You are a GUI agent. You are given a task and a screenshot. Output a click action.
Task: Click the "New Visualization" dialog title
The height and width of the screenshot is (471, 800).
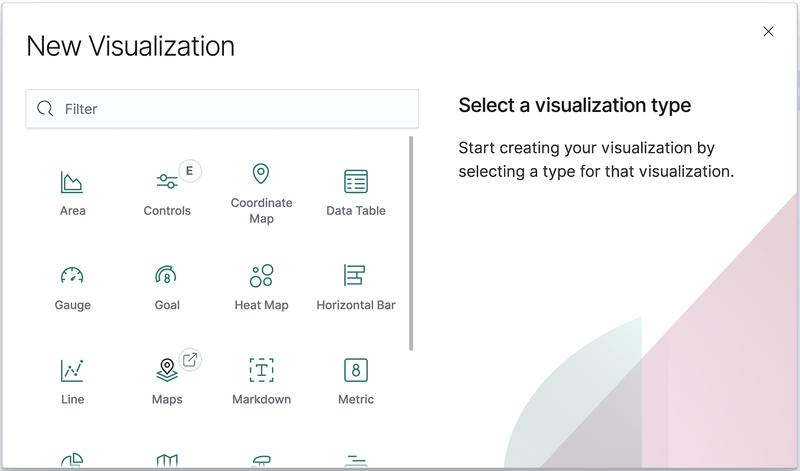pos(130,46)
